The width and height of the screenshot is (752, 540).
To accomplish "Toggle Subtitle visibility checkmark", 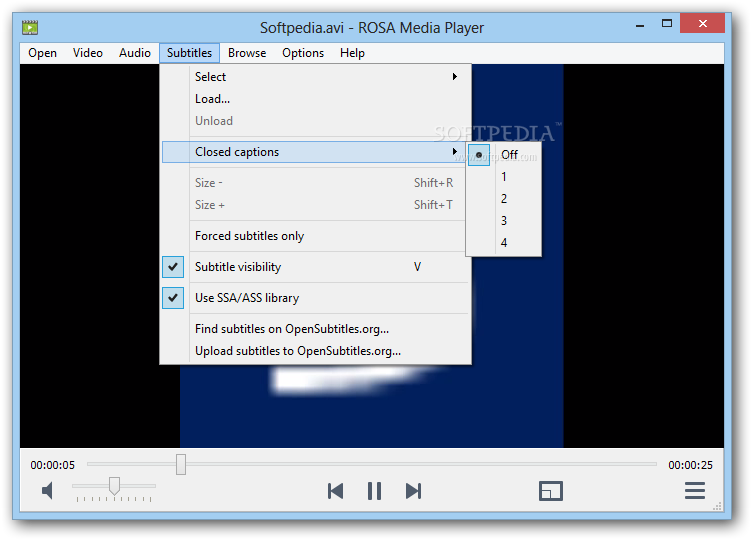I will pyautogui.click(x=315, y=267).
